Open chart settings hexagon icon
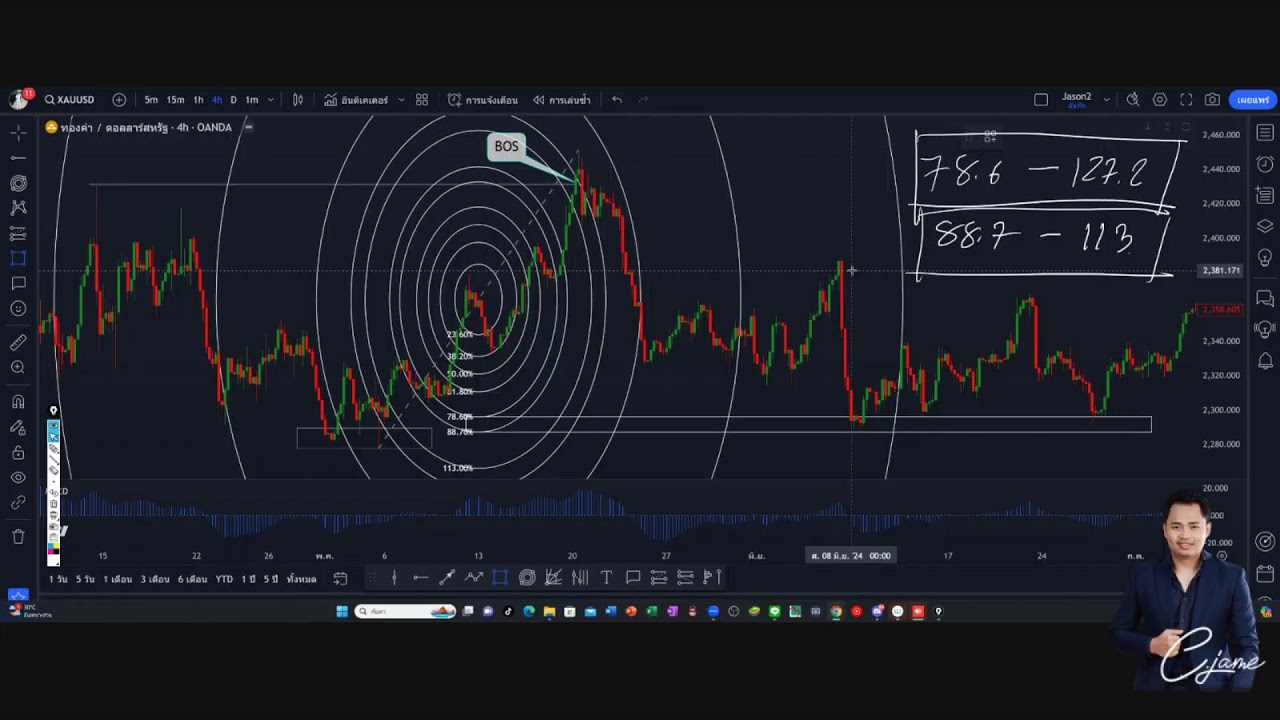This screenshot has height=720, width=1280. (x=1160, y=100)
